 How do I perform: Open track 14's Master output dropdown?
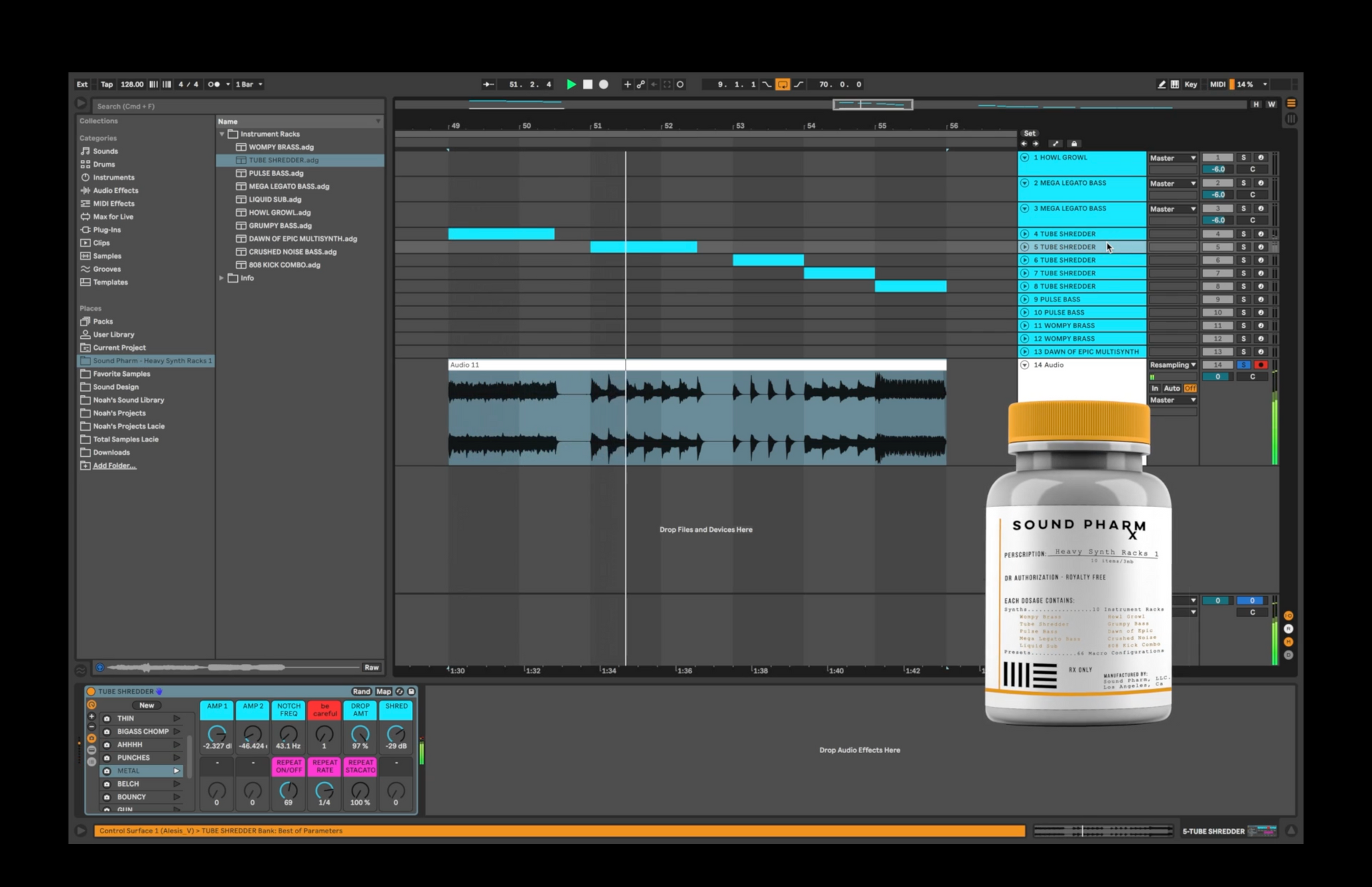coord(1172,400)
